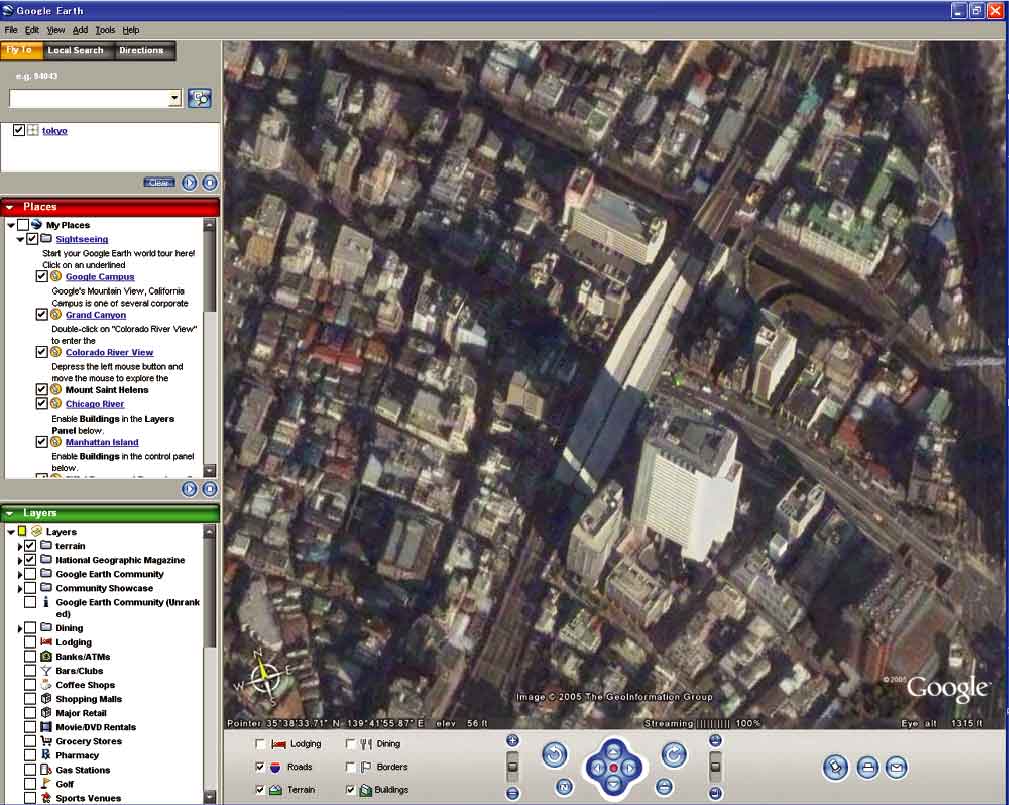Click the tilt down button below the tilt slider

[x=715, y=793]
